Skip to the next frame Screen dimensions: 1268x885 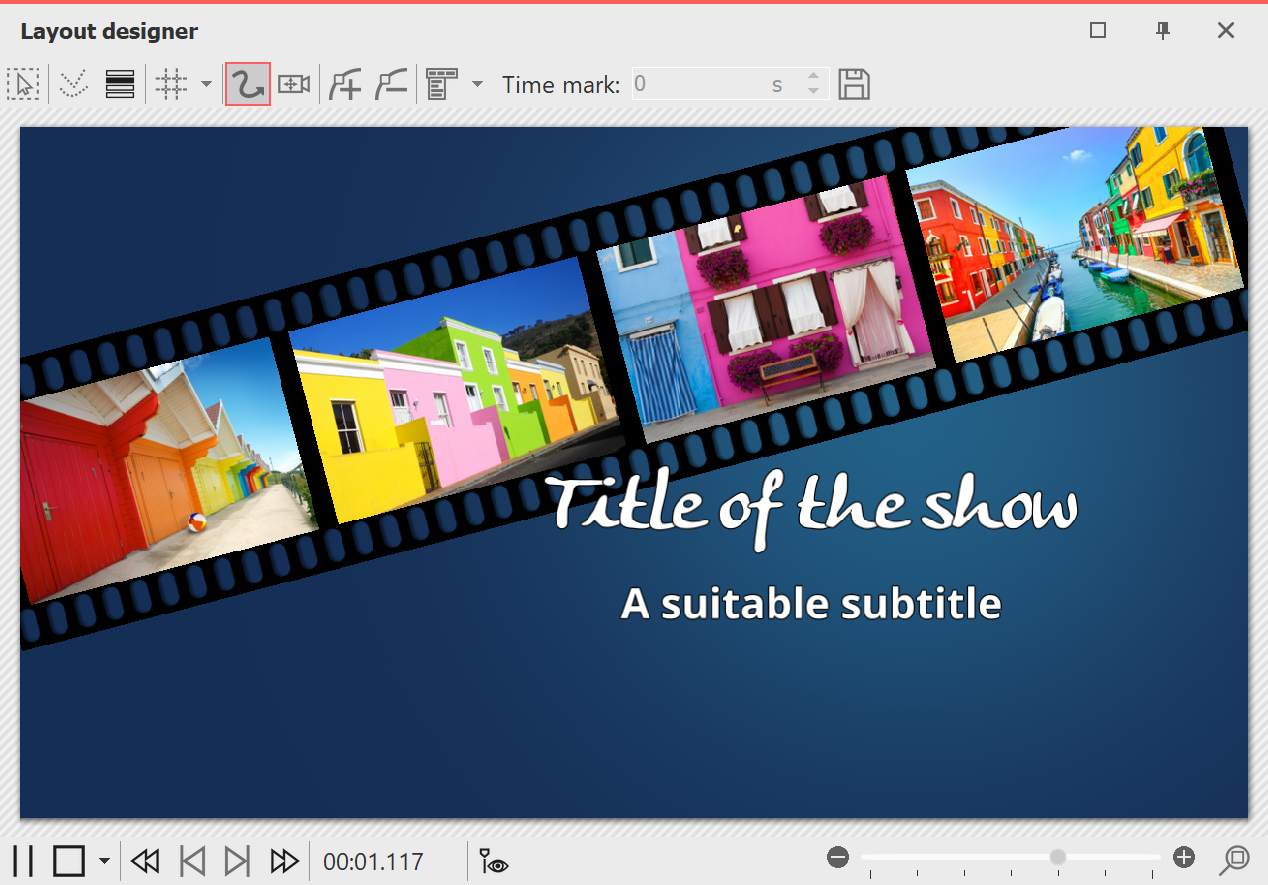point(237,860)
